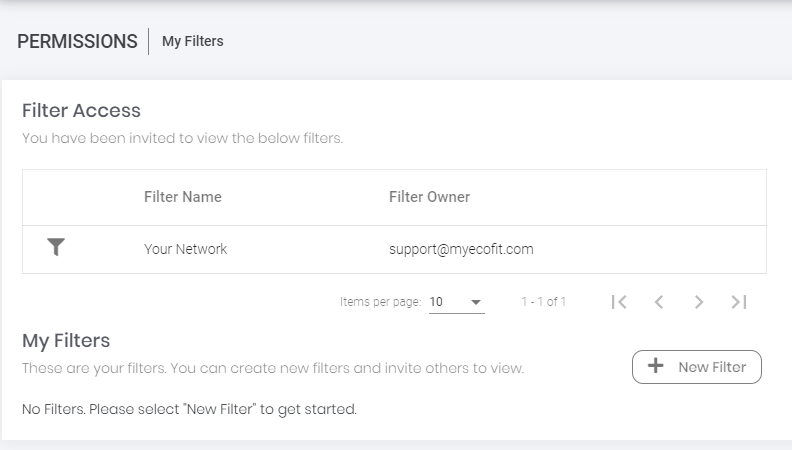Click the items per page dropdown arrow

(x=476, y=302)
